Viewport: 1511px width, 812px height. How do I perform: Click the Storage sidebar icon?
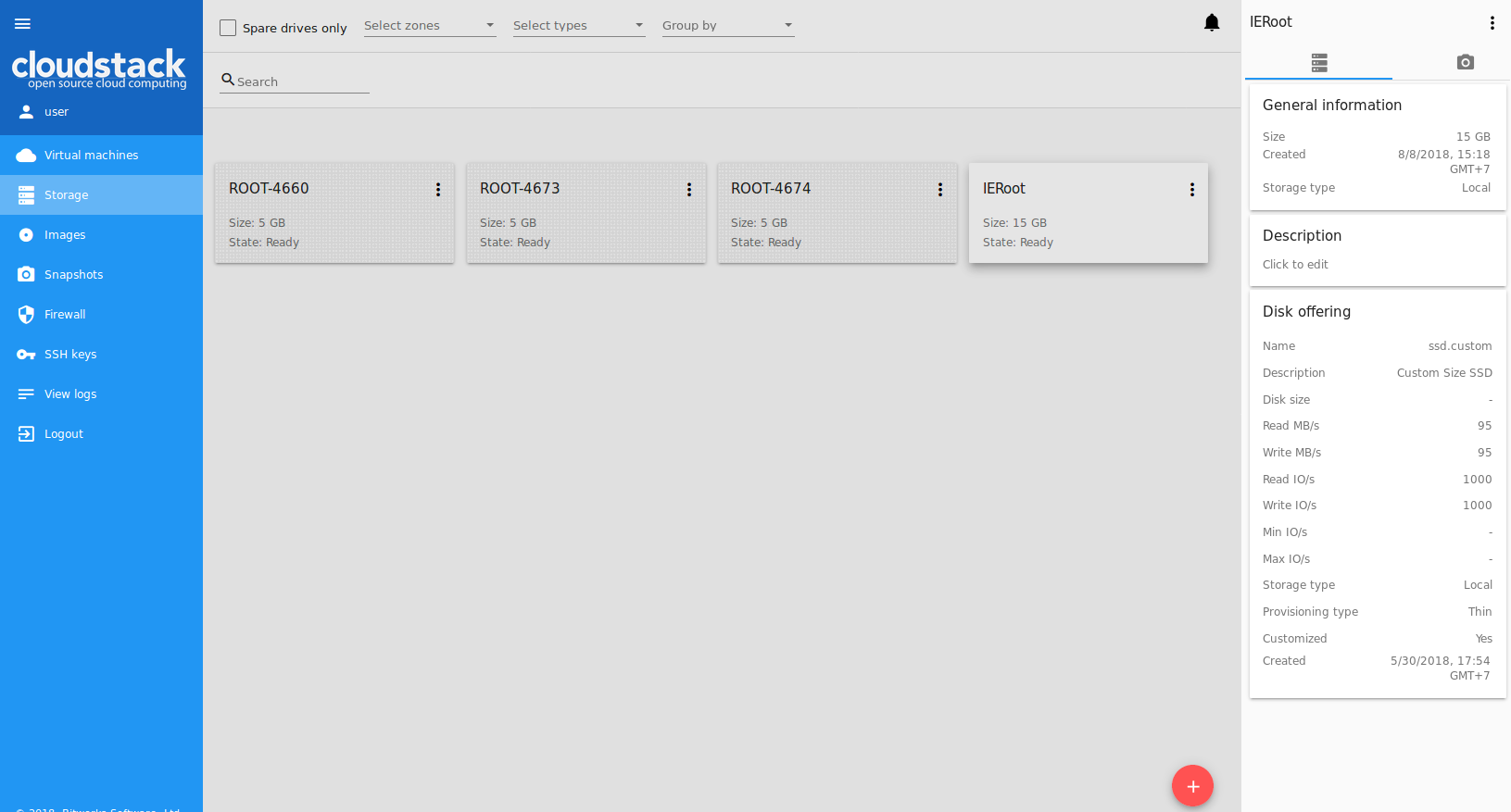tap(26, 195)
